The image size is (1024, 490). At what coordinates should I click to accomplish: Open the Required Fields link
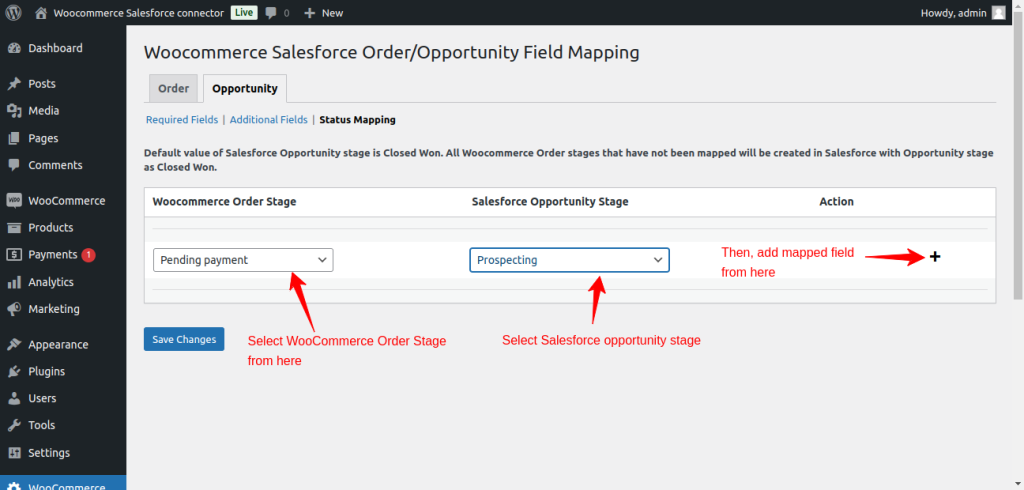(x=182, y=120)
